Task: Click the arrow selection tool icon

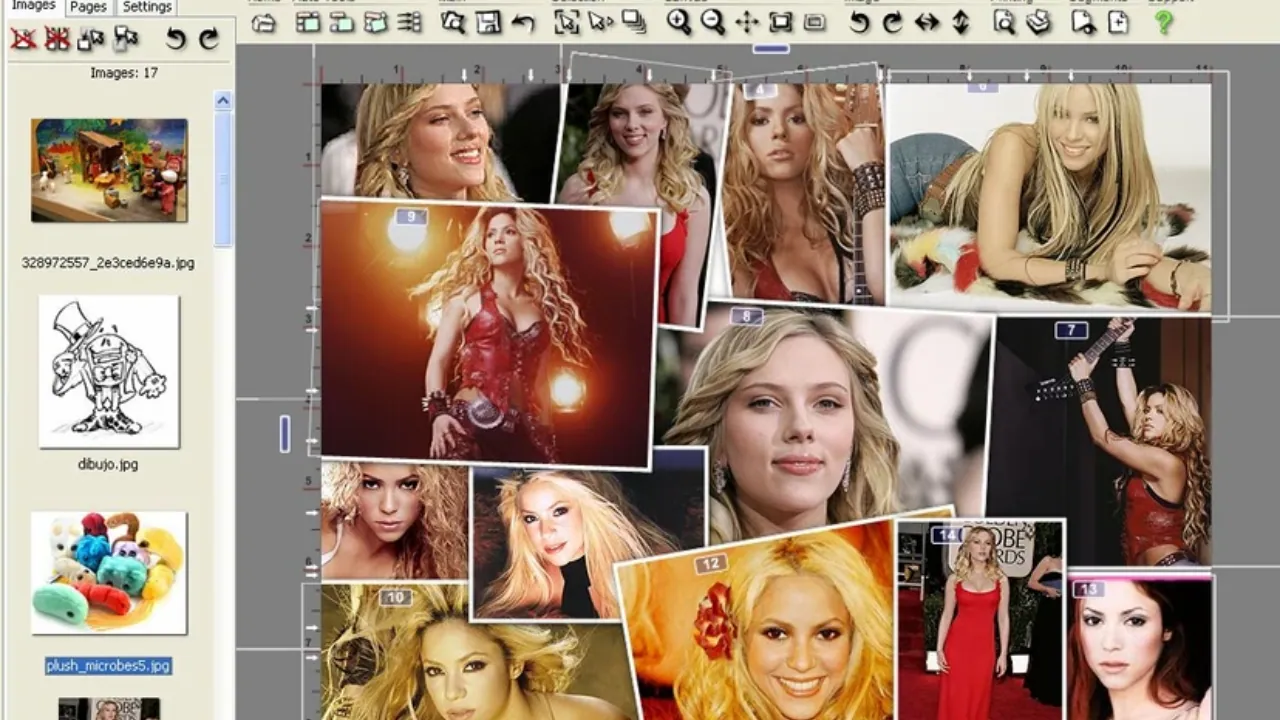Action: click(x=600, y=22)
